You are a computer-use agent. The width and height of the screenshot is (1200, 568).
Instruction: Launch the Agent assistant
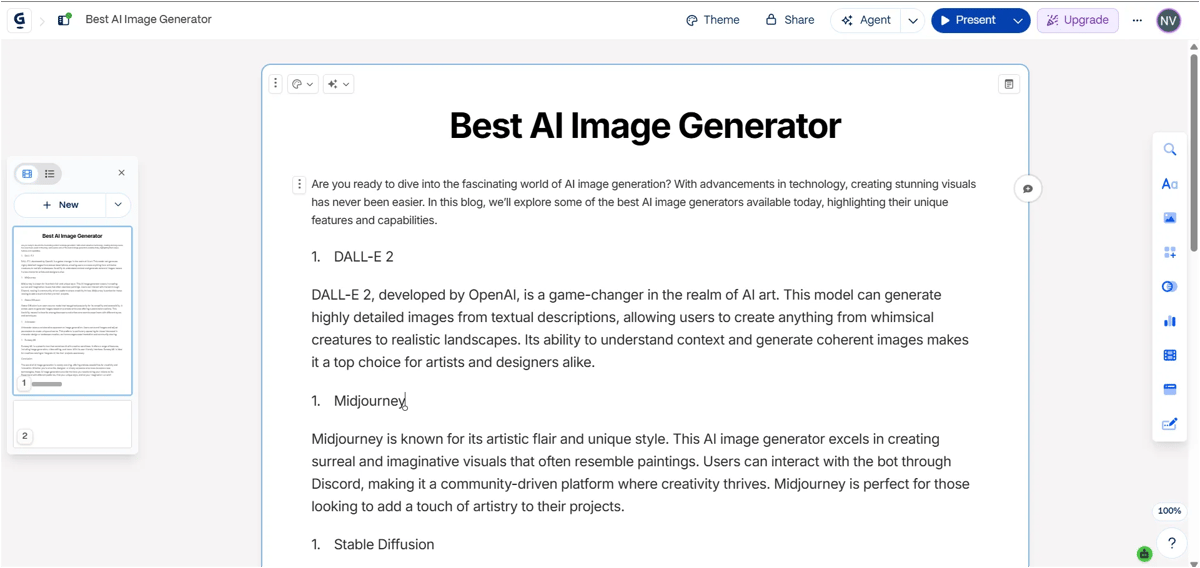[866, 20]
